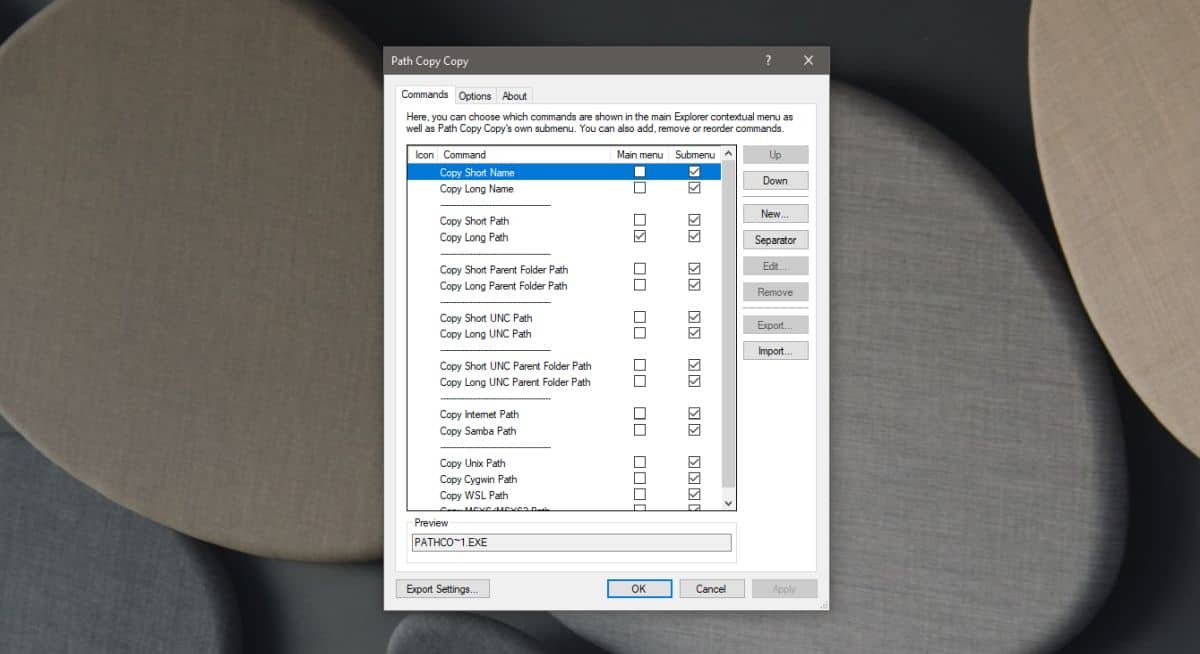Screen dimensions: 1200x654
Task: Click the Main menu column header
Action: [640, 154]
